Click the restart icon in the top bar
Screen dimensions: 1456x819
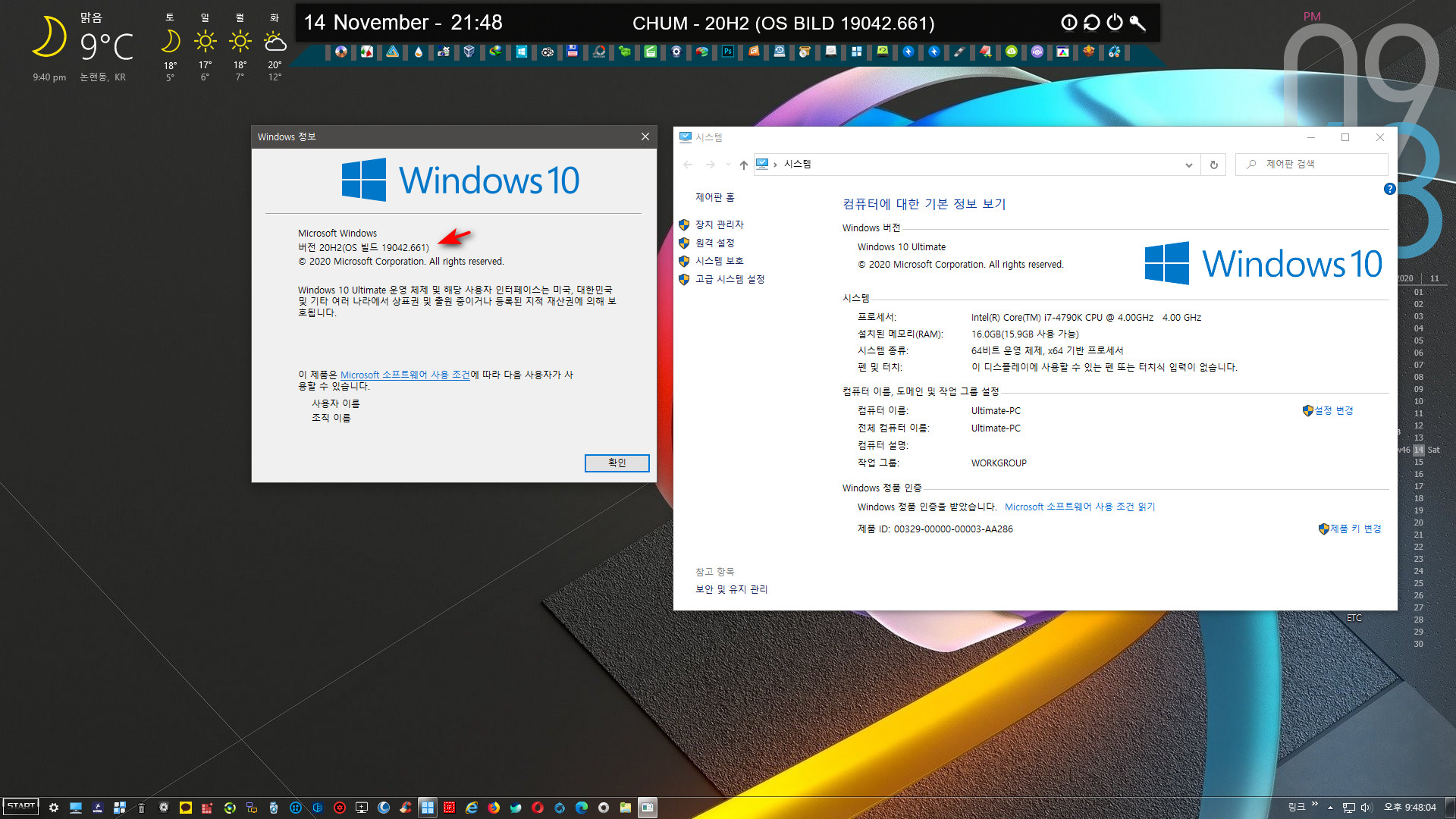tap(1091, 23)
